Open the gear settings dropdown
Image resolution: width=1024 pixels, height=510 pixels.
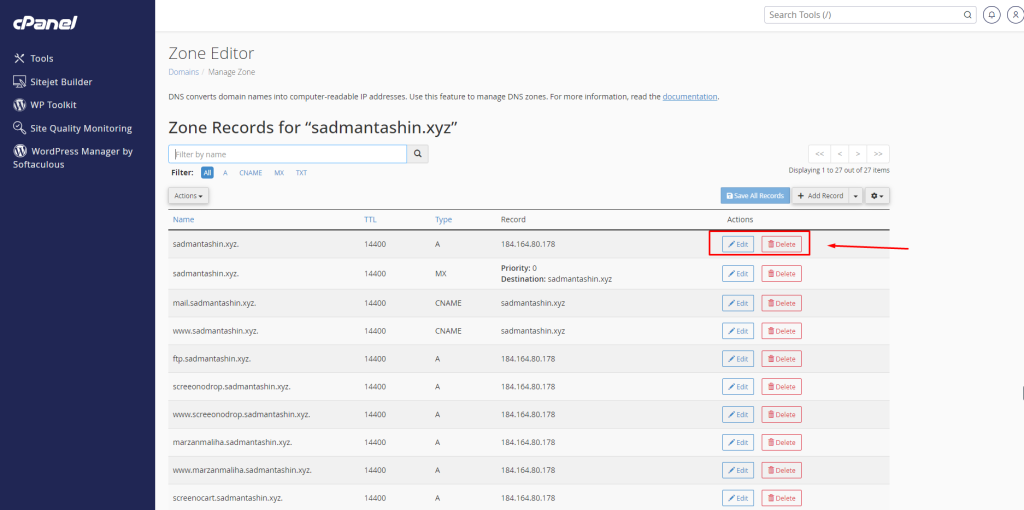click(877, 196)
